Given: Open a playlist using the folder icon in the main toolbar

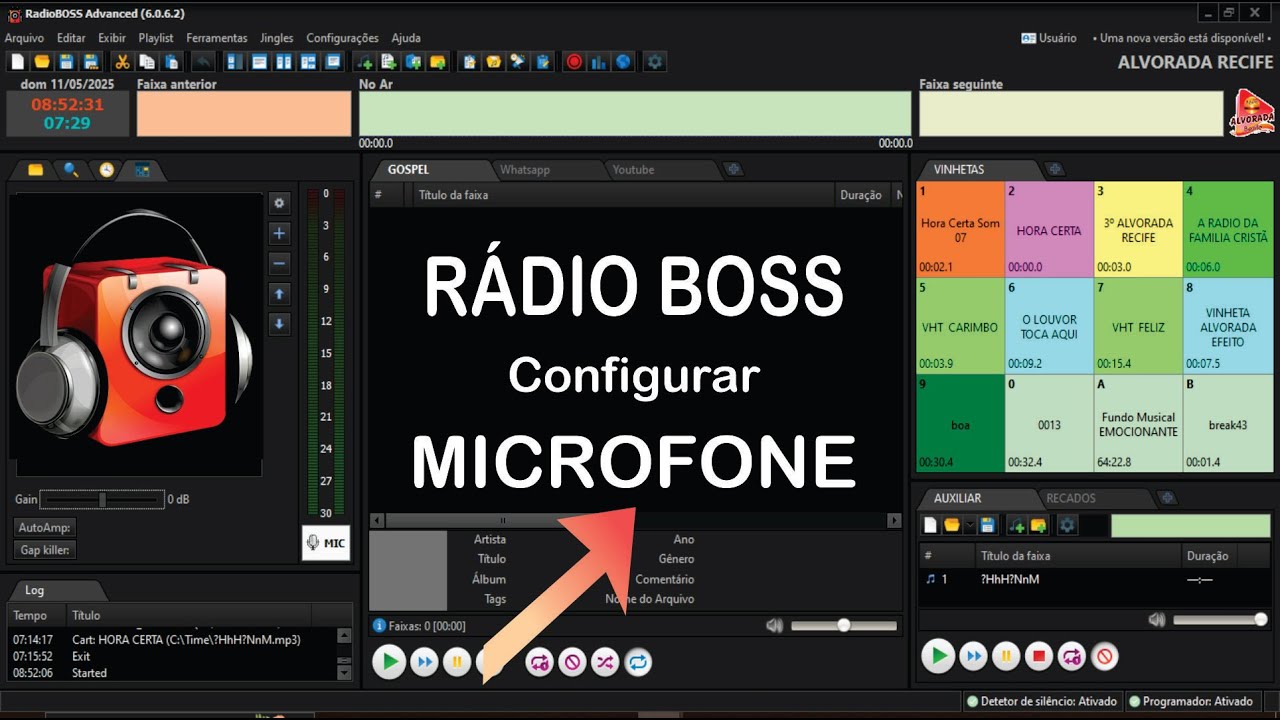Looking at the screenshot, I should (x=42, y=62).
